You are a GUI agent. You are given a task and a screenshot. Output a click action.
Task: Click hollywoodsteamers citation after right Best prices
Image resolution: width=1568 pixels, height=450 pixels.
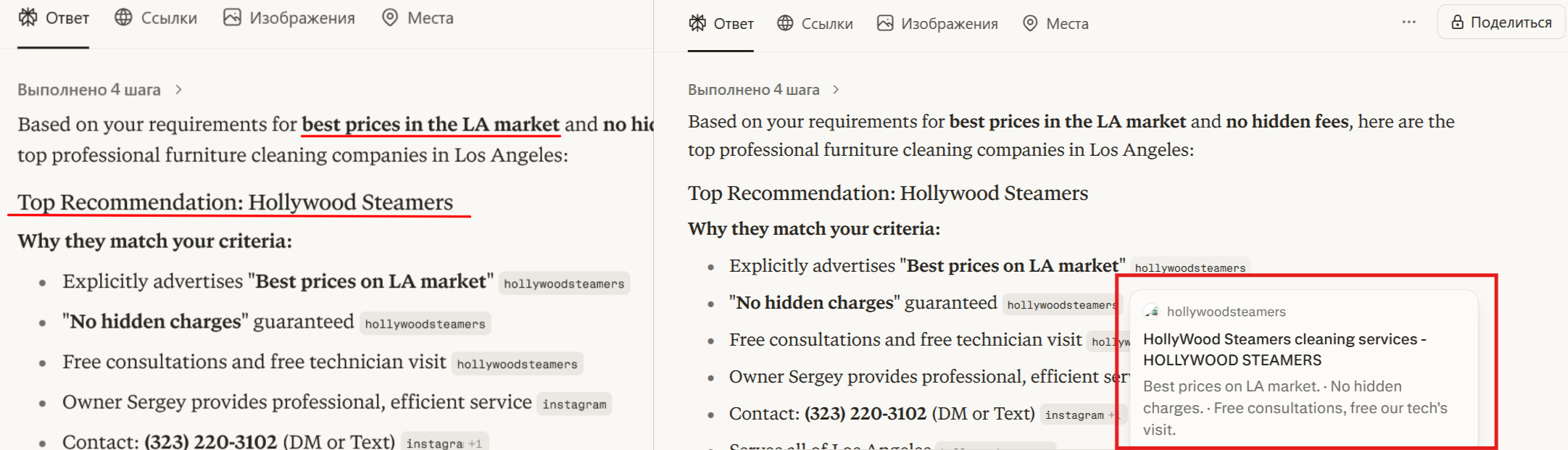click(1190, 267)
